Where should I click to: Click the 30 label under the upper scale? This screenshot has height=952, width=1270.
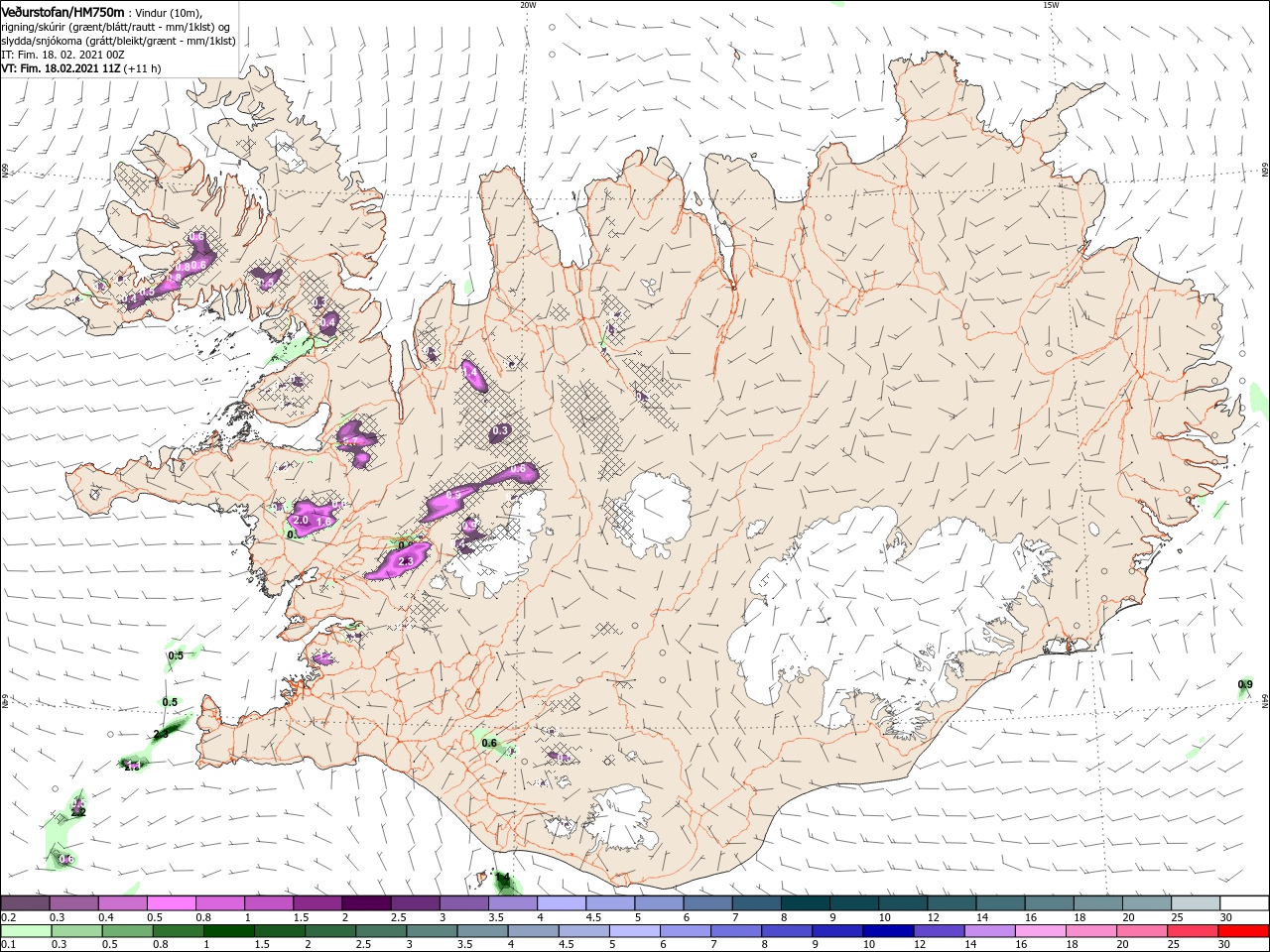[1226, 917]
